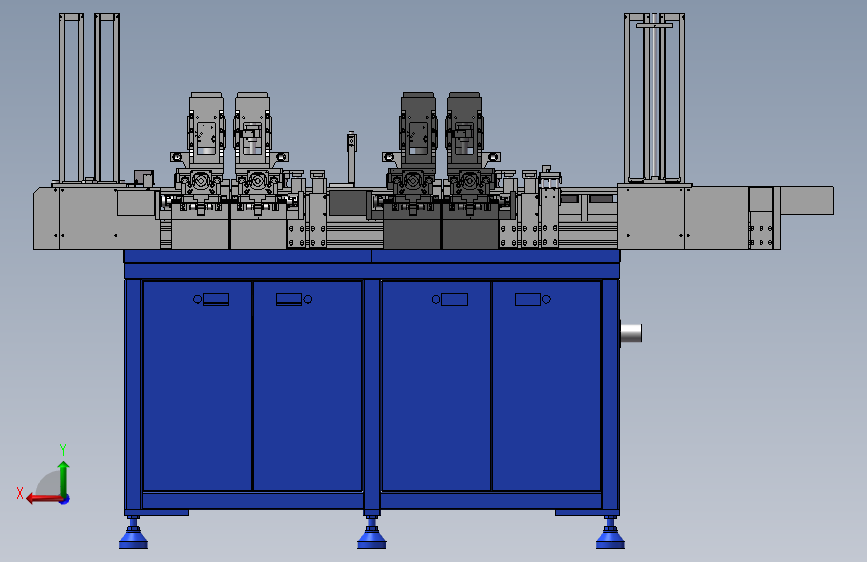Select the left dark-gray motor head
The image size is (867, 562).
(419, 130)
